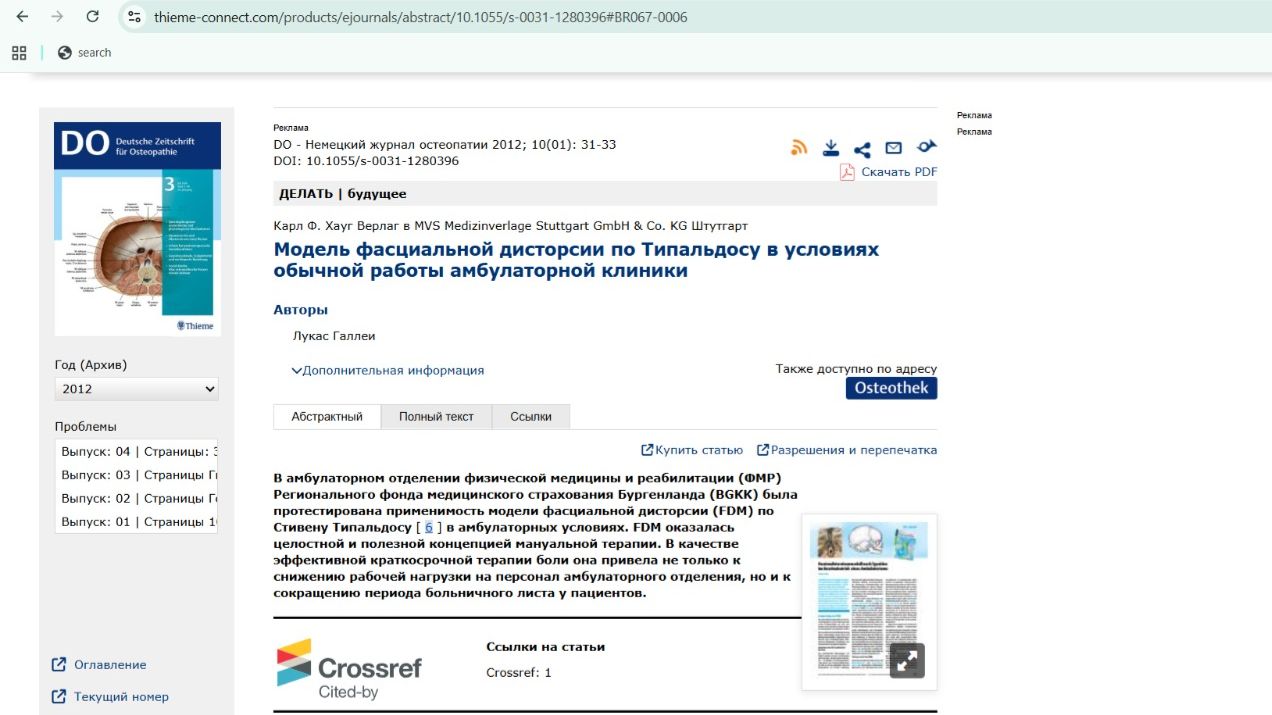Click the address bar URL field

coord(420,17)
